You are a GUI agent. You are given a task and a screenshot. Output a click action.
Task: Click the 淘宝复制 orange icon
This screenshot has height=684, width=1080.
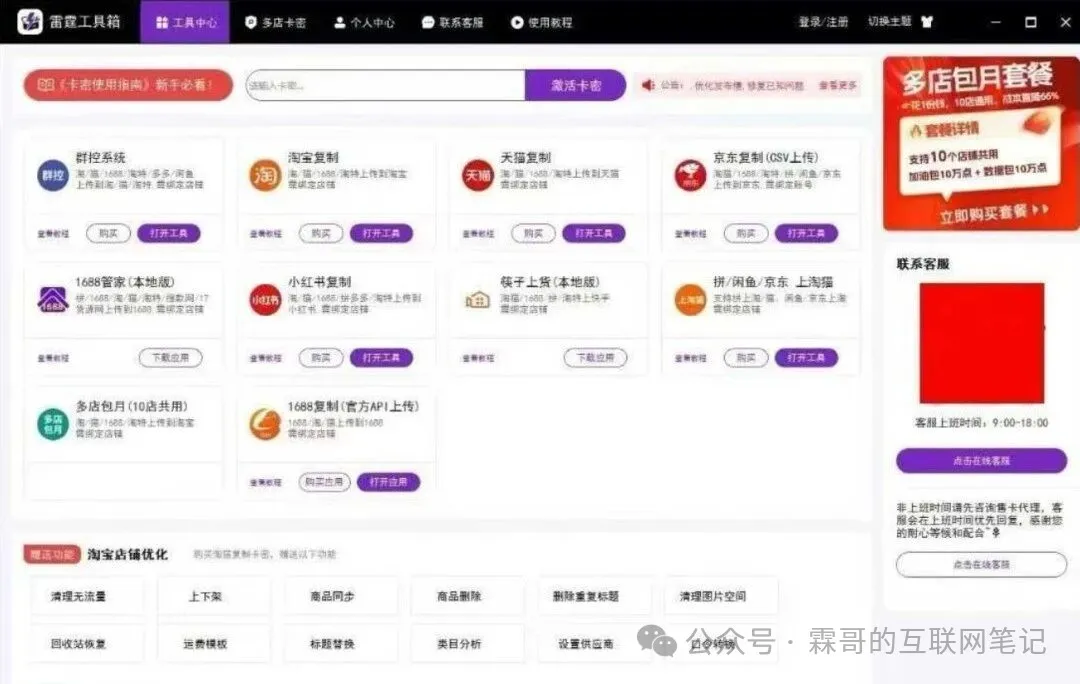(265, 175)
